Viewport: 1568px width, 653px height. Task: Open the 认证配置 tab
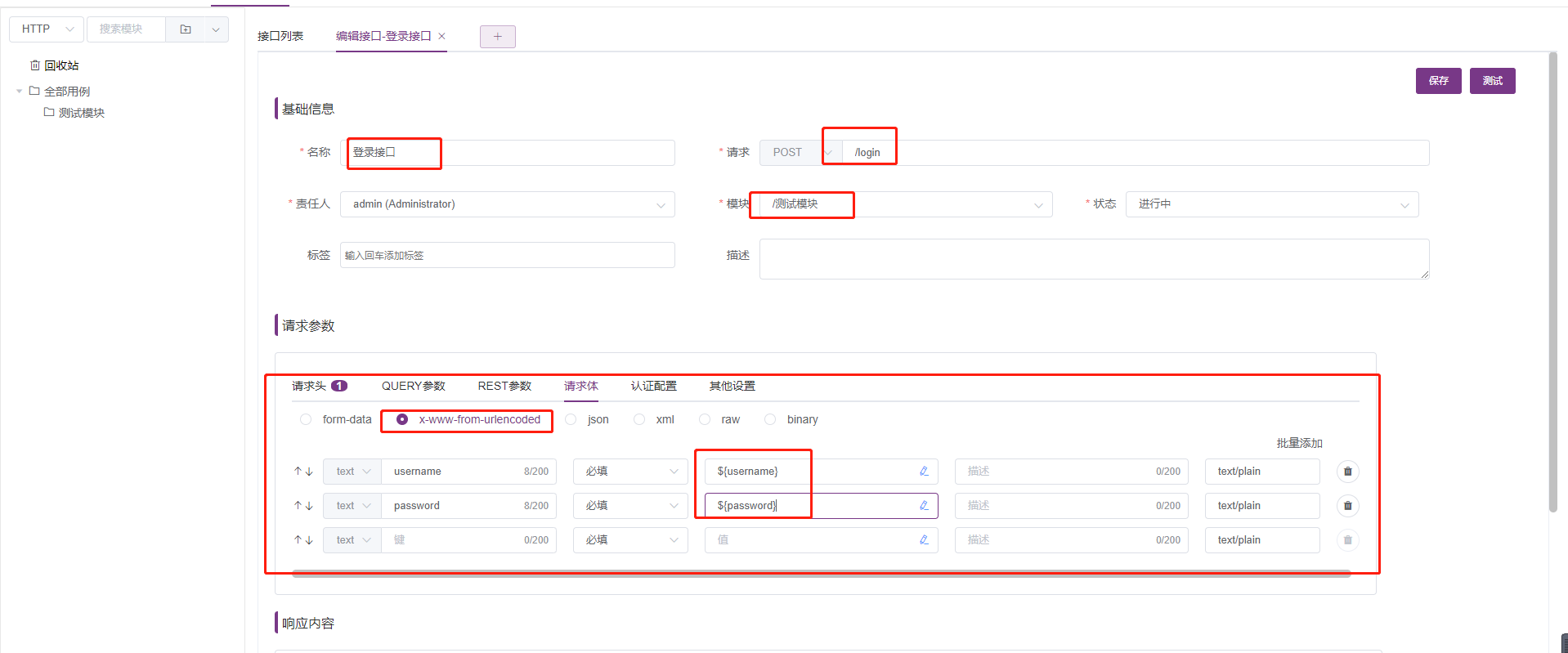654,386
